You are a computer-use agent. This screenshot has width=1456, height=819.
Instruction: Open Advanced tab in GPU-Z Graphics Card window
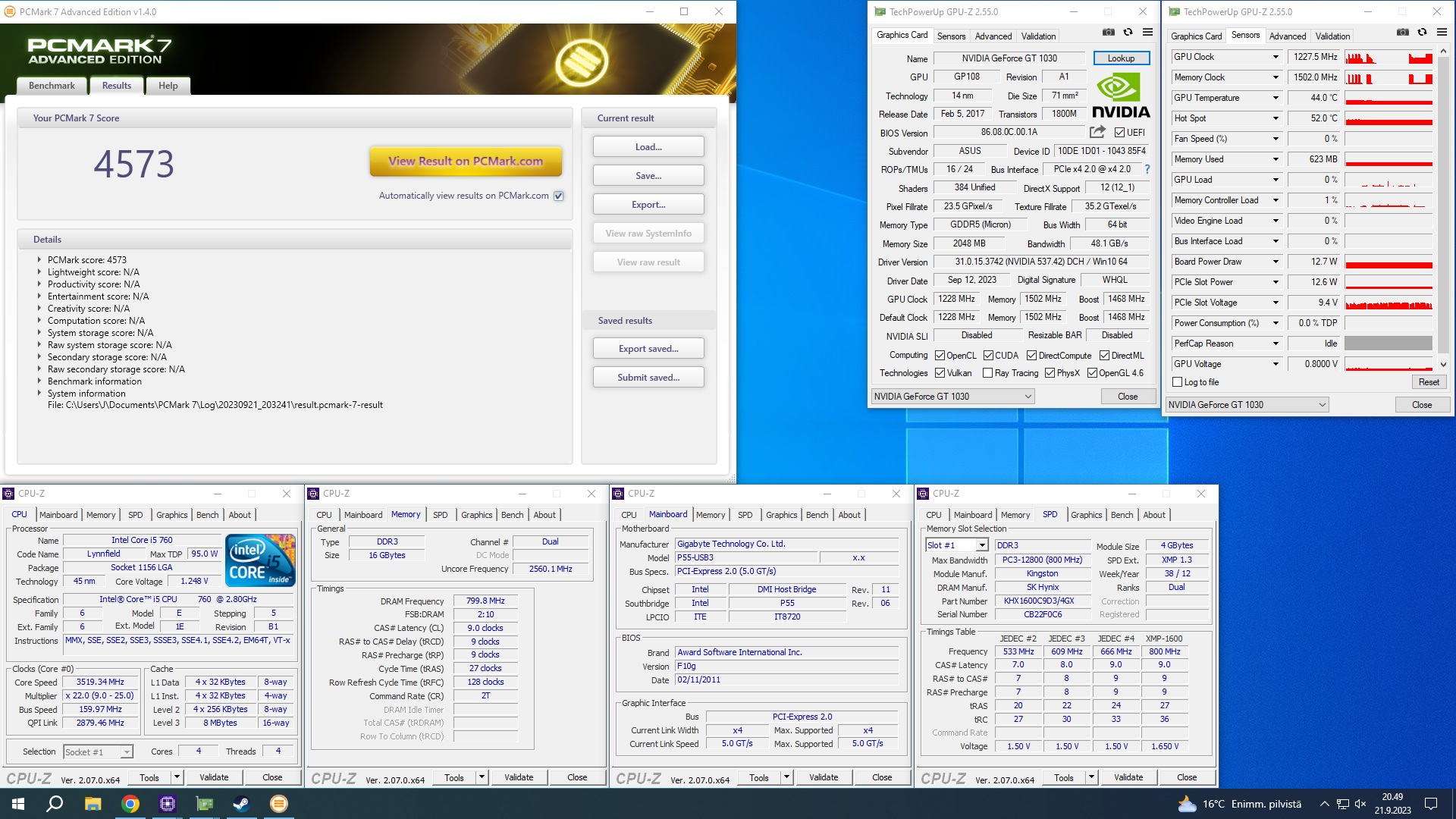(x=993, y=36)
